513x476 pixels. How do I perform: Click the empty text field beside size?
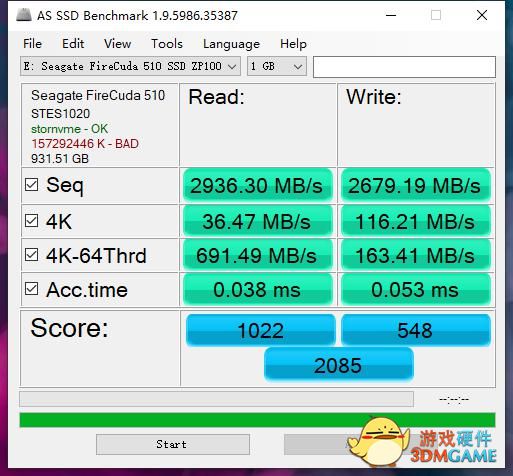pos(404,67)
